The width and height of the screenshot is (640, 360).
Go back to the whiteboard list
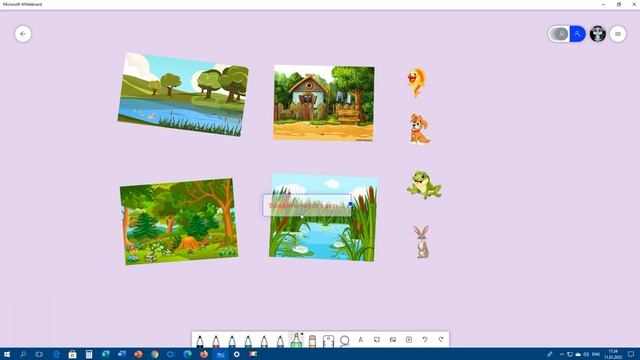point(23,34)
